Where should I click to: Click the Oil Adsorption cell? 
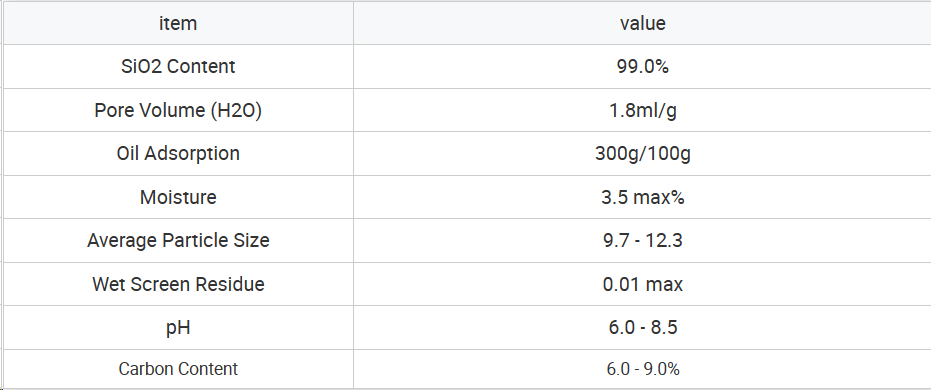tap(178, 153)
